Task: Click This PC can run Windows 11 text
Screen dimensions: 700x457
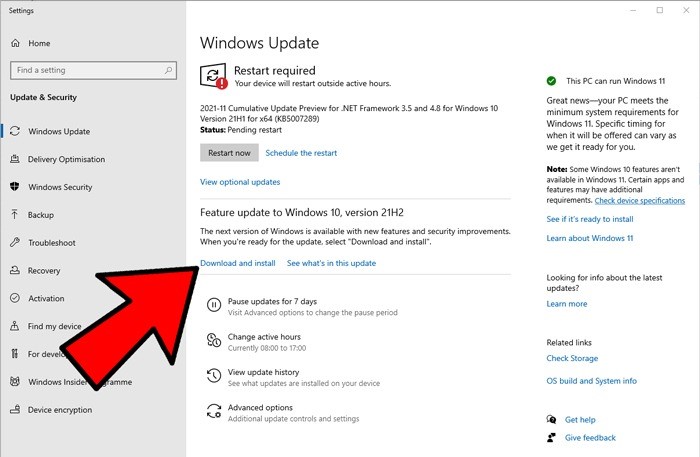Action: click(616, 81)
